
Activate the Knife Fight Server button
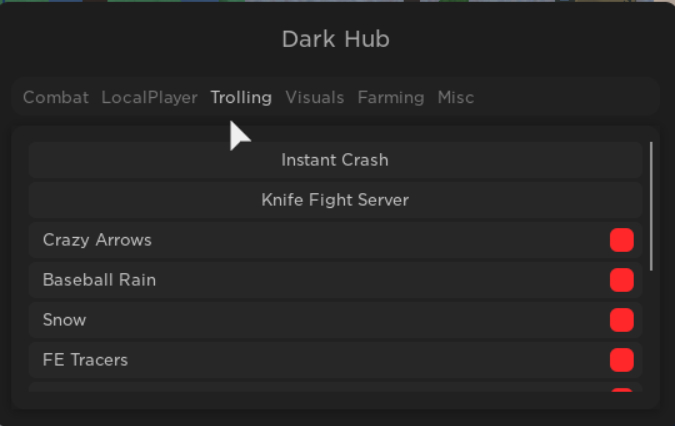coord(335,200)
